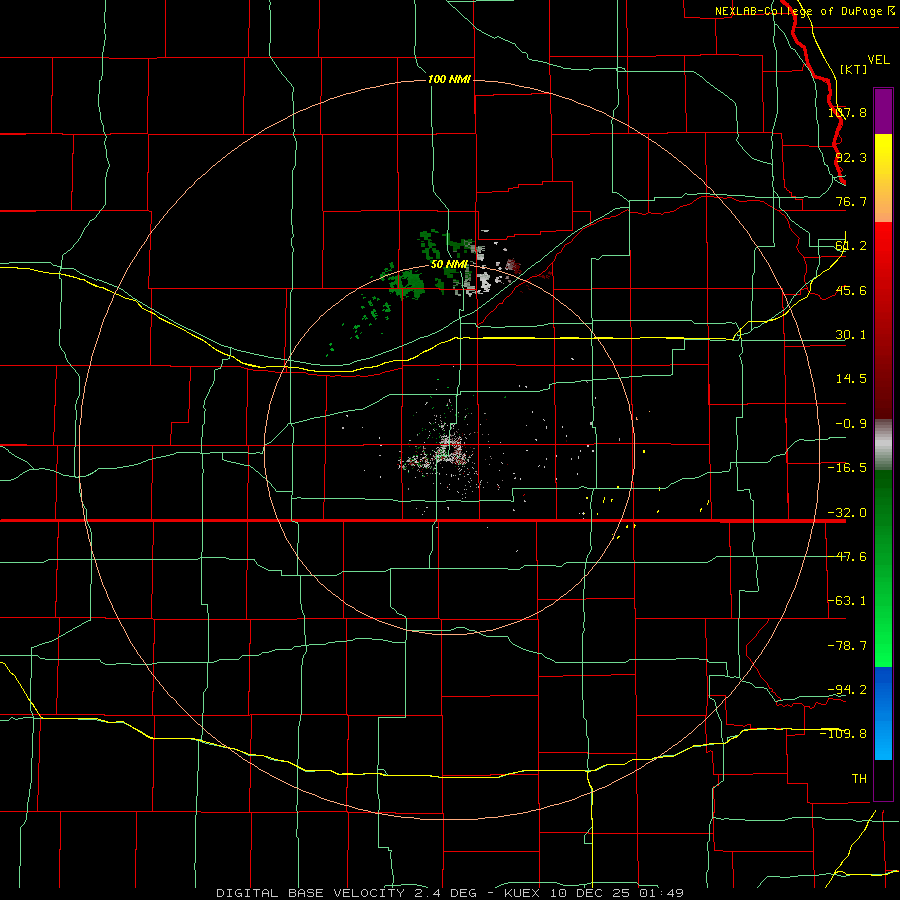Click the 45.6 legend value

tap(851, 290)
